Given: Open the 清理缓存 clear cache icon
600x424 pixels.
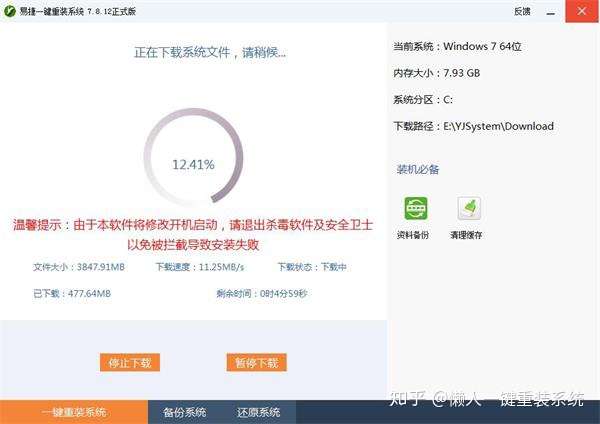Looking at the screenshot, I should [469, 208].
